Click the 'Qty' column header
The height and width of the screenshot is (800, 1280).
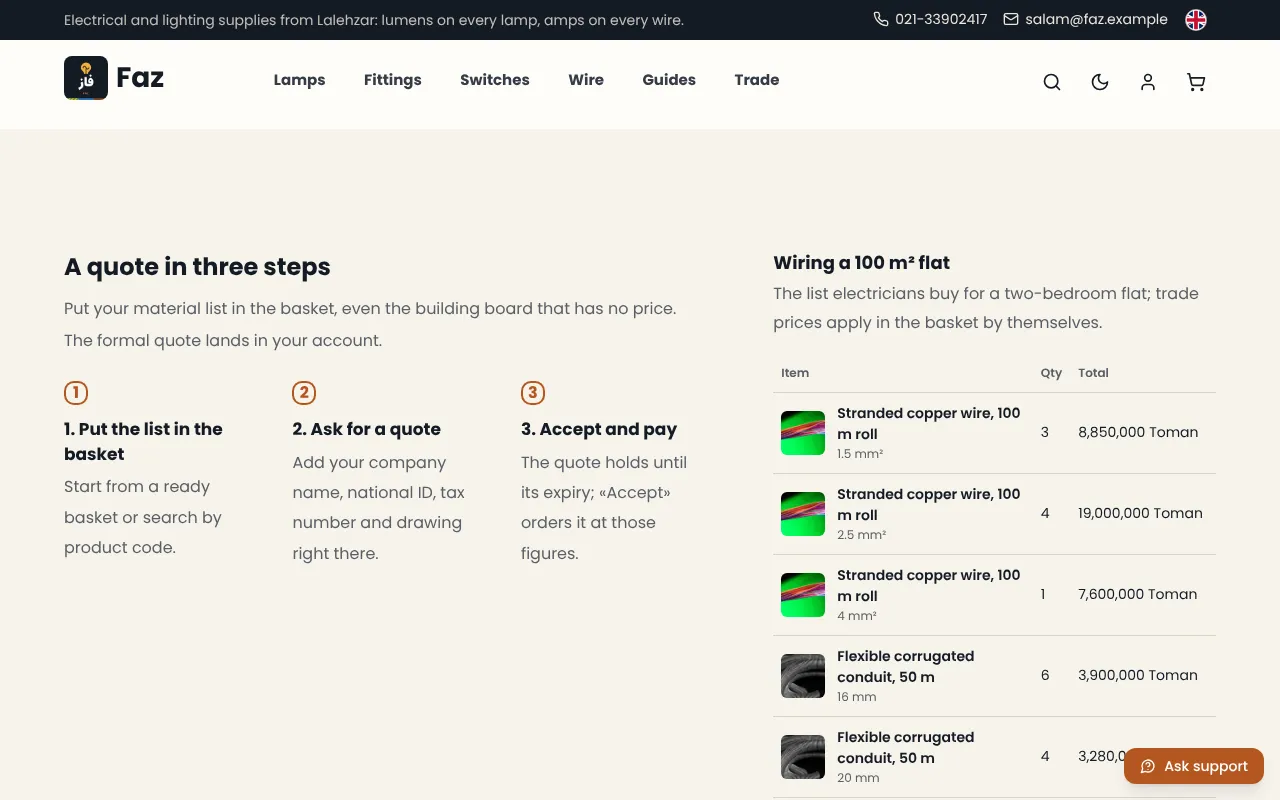click(1051, 373)
